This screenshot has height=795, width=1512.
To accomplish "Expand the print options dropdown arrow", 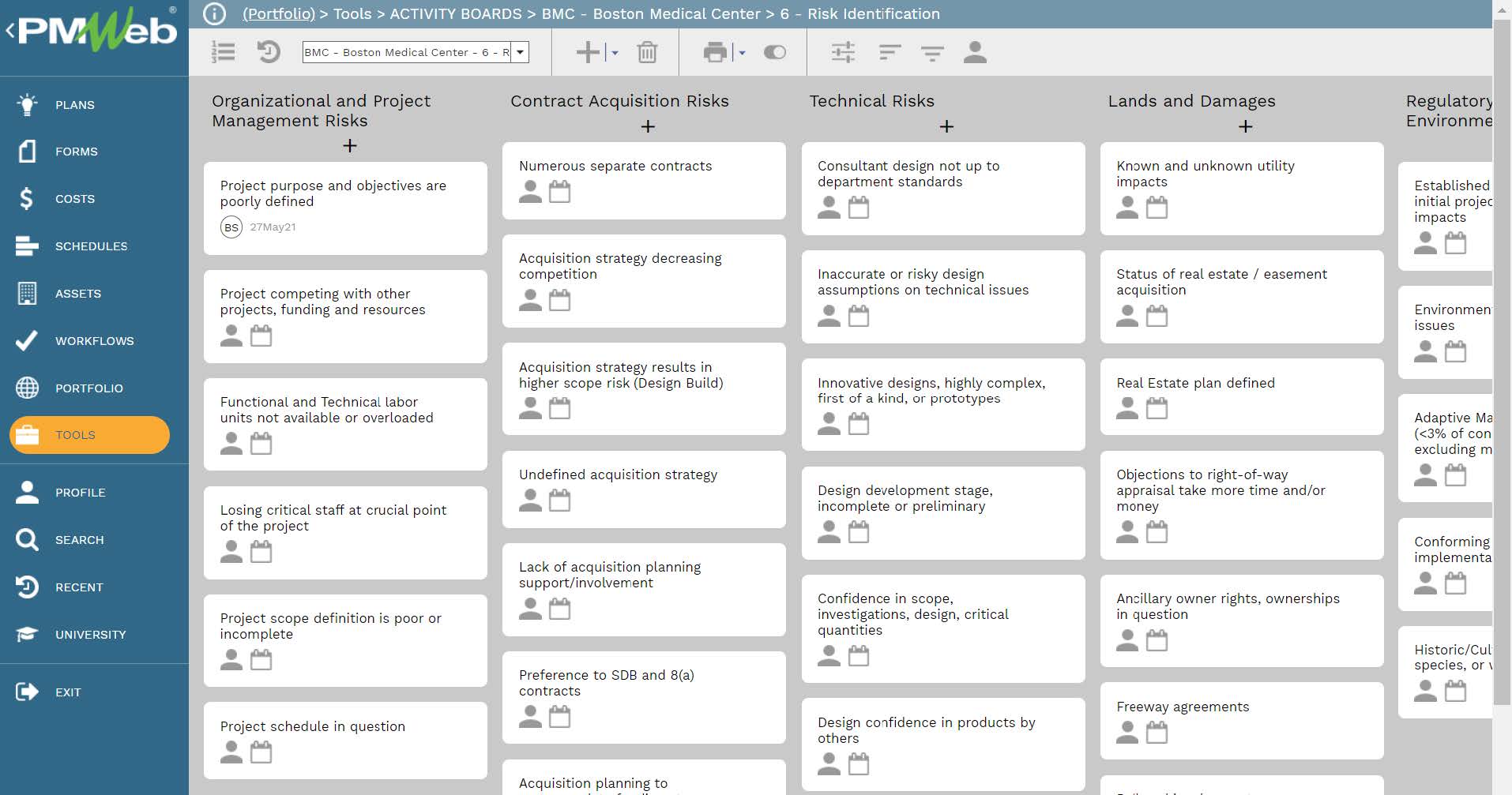I will pos(742,53).
